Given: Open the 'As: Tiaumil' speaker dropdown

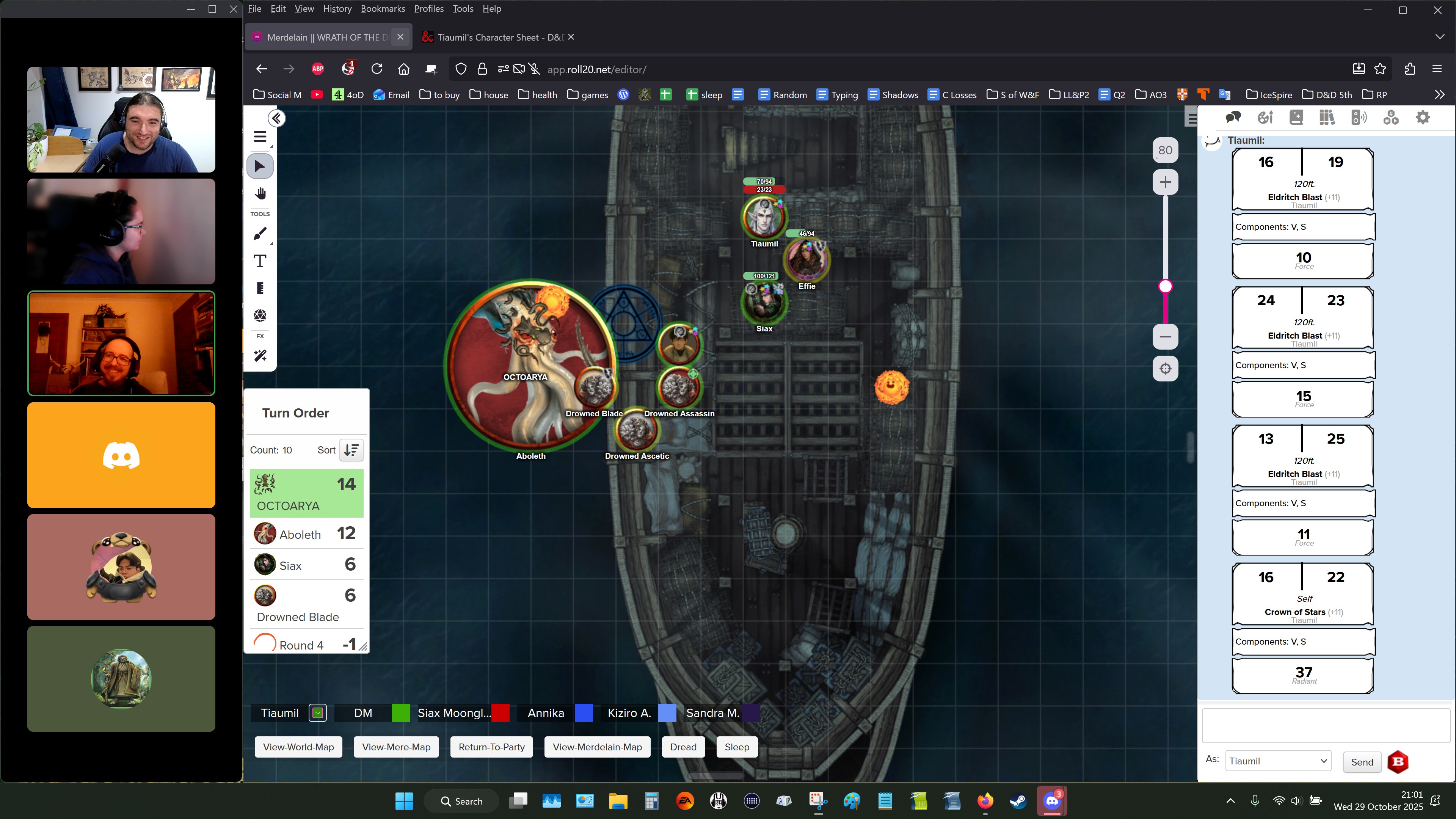Looking at the screenshot, I should (1277, 761).
